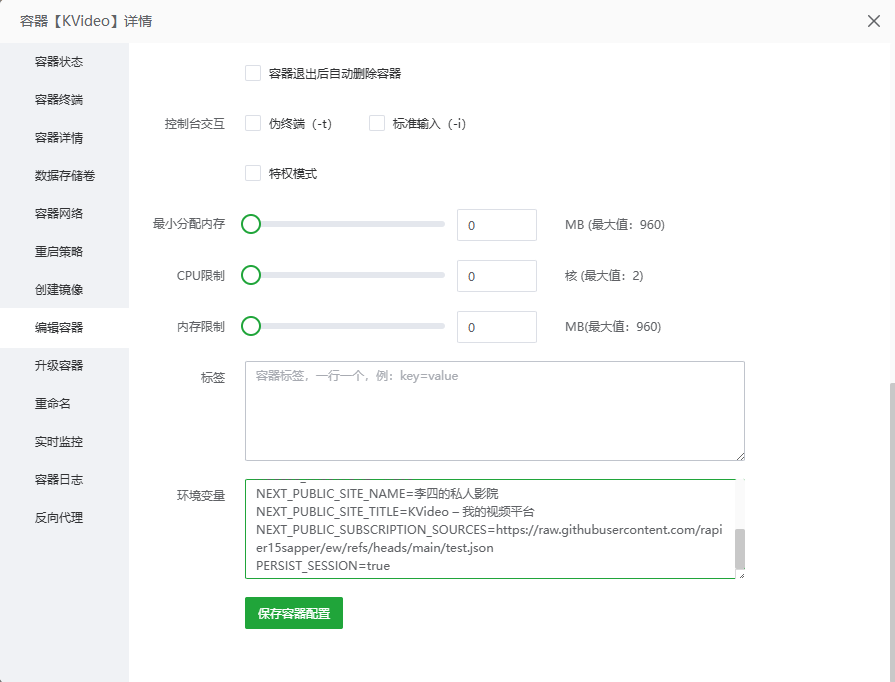
Task: Enable auto-delete container after exit checkbox
Action: point(253,73)
